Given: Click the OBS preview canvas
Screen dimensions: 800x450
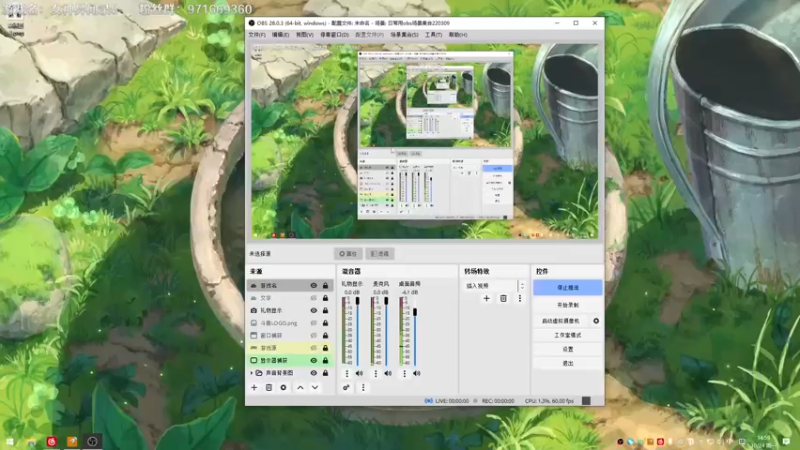Looking at the screenshot, I should click(x=424, y=141).
